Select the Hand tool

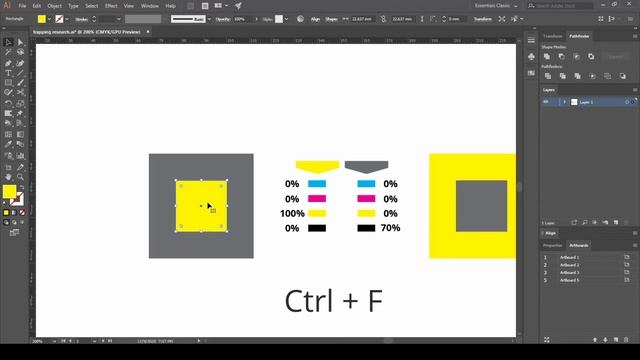8,177
